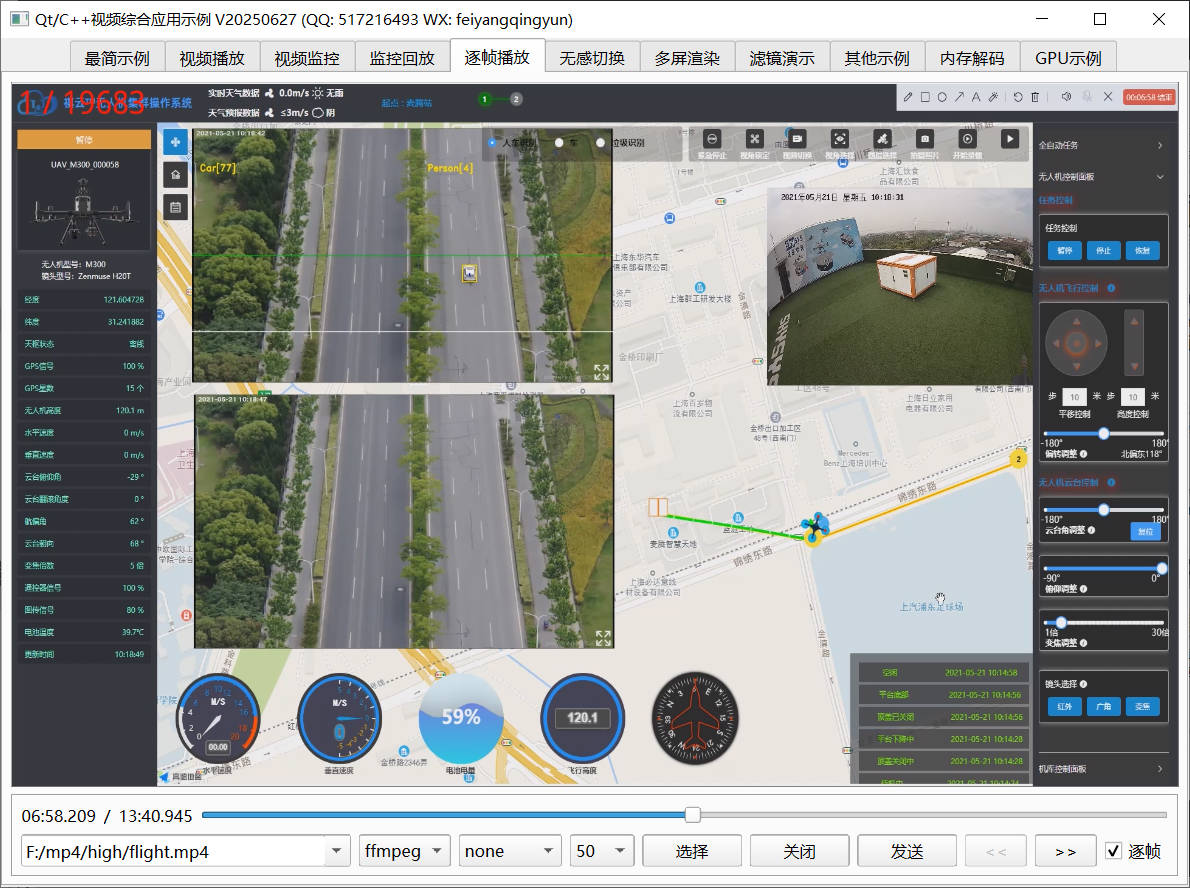Click the playback progress slider handle

692,815
